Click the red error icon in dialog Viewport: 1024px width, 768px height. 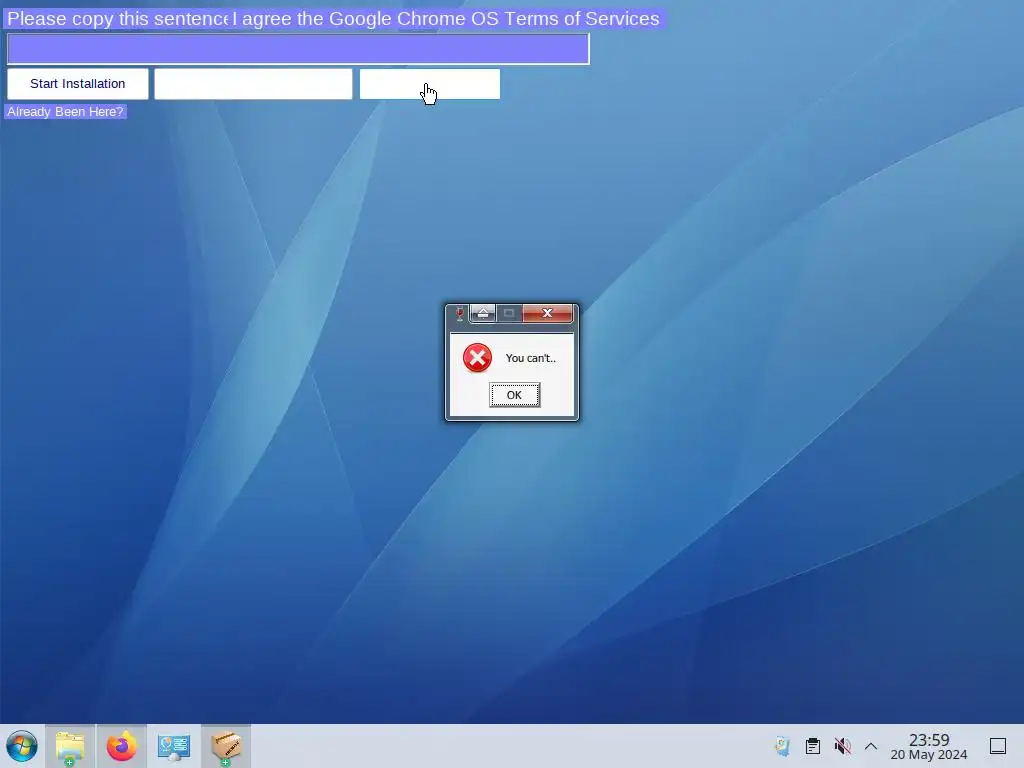click(x=477, y=358)
